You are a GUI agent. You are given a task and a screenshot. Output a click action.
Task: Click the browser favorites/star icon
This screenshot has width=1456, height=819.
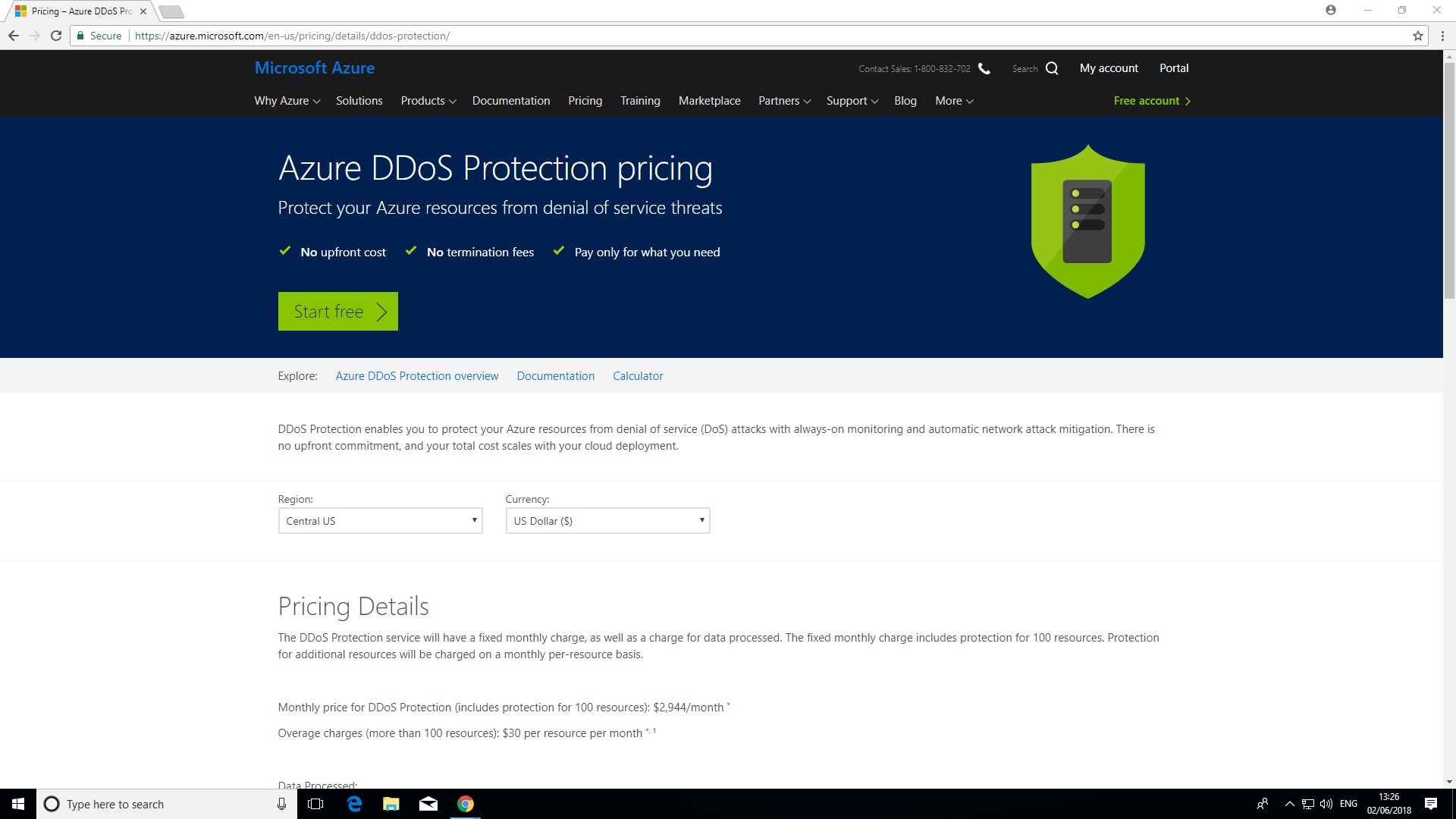tap(1418, 35)
